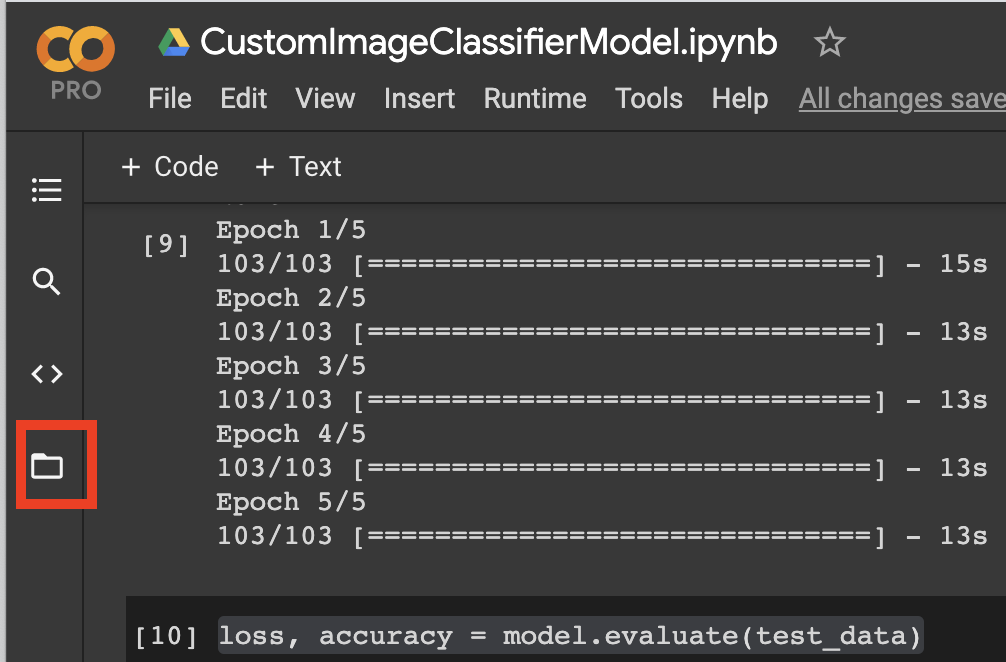The width and height of the screenshot is (1006, 662).
Task: Click the Colab PRO logo
Action: click(x=75, y=60)
